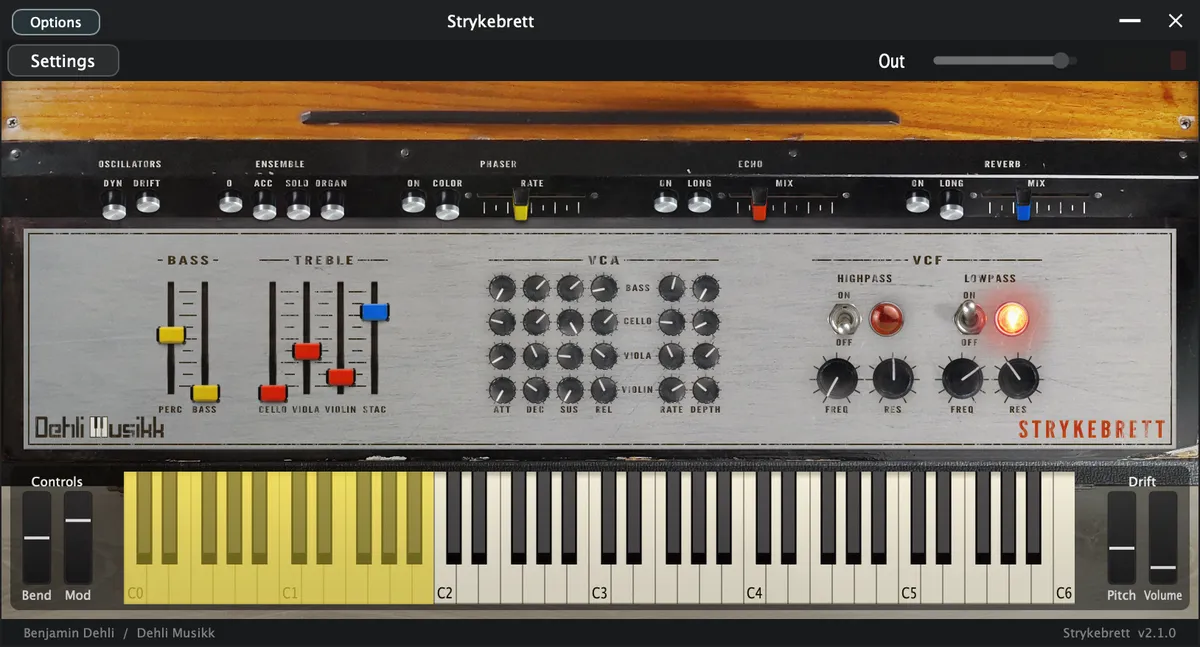Click the red VIOLIN fader handle
1200x647 pixels.
coord(341,377)
